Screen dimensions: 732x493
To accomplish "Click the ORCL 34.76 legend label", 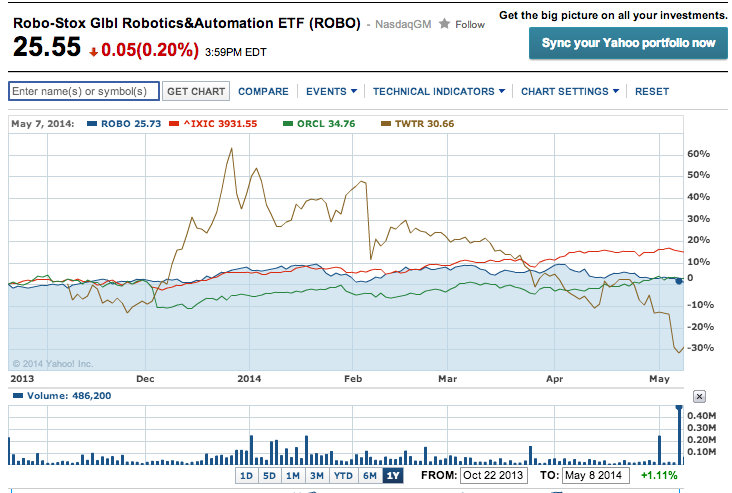I will click(326, 124).
